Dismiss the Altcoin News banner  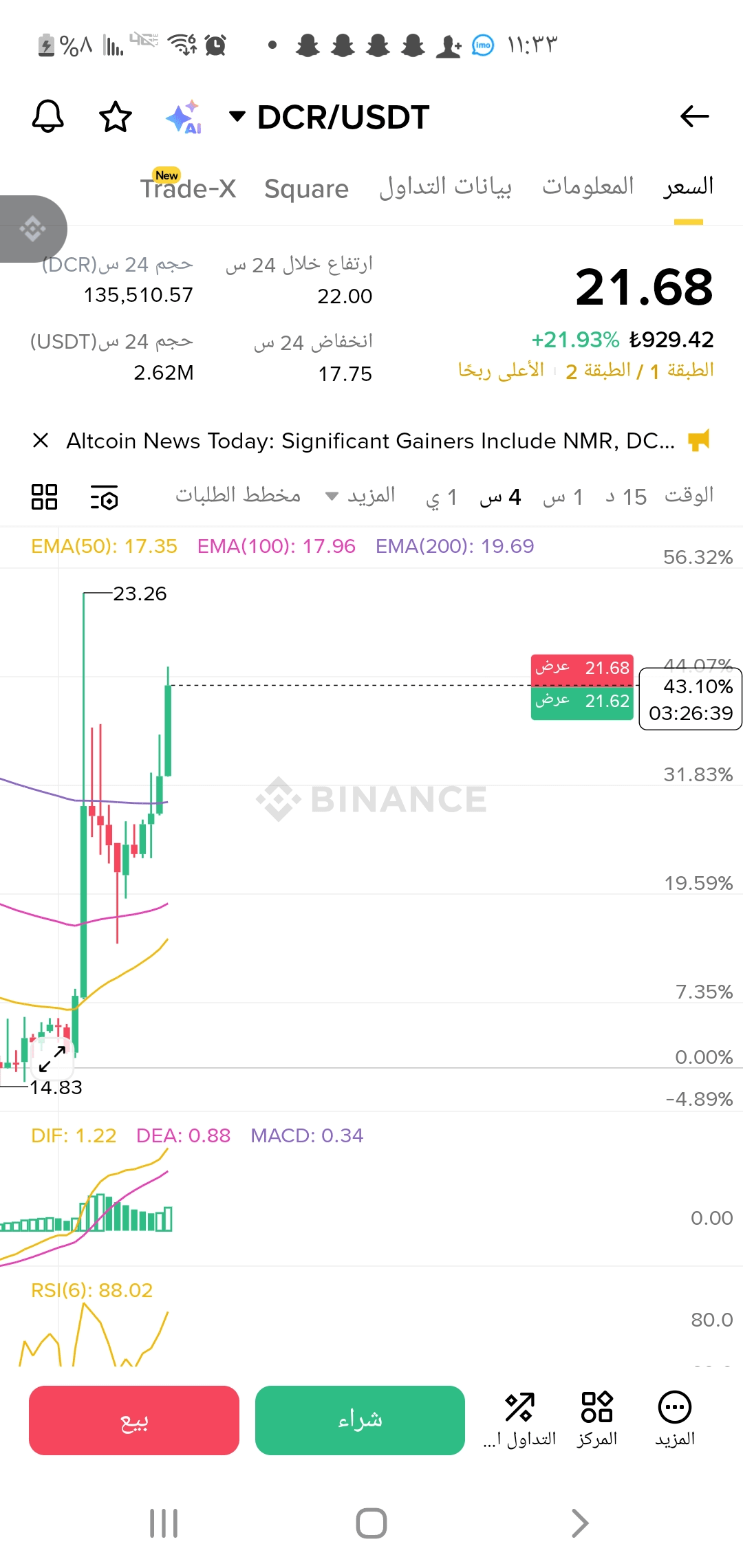pos(41,440)
